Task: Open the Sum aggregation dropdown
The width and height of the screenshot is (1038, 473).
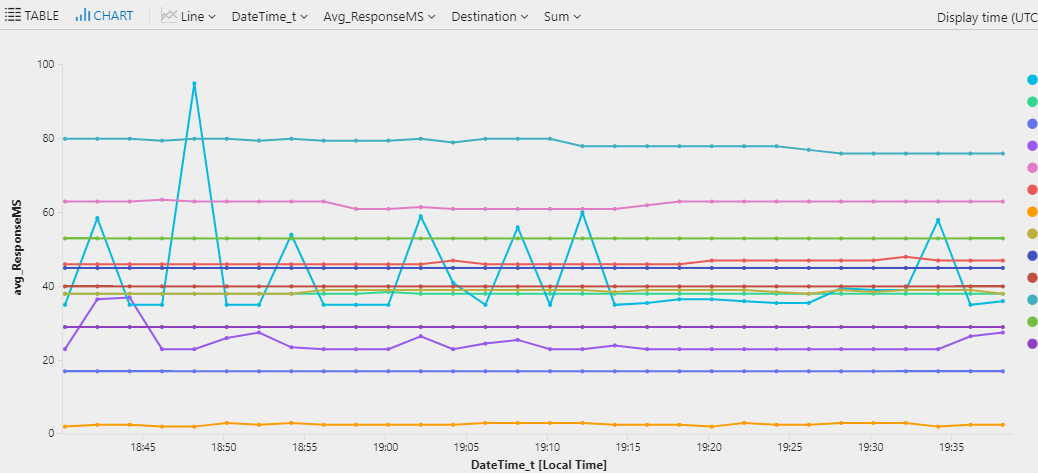Action: (x=562, y=17)
